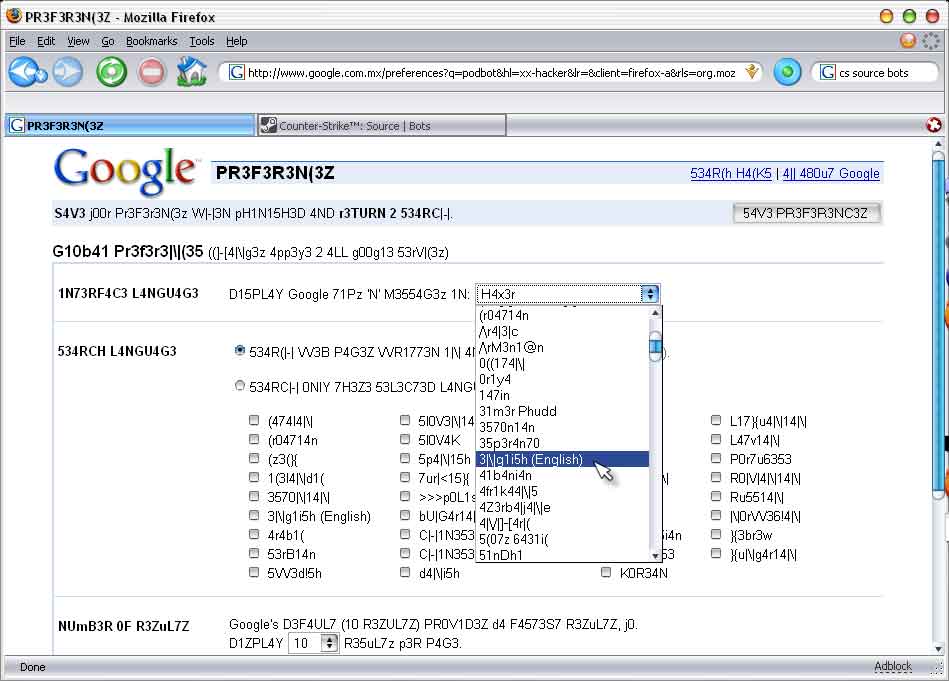The height and width of the screenshot is (681, 949).
Task: Click the language list scrollbar down arrow
Action: coord(655,555)
